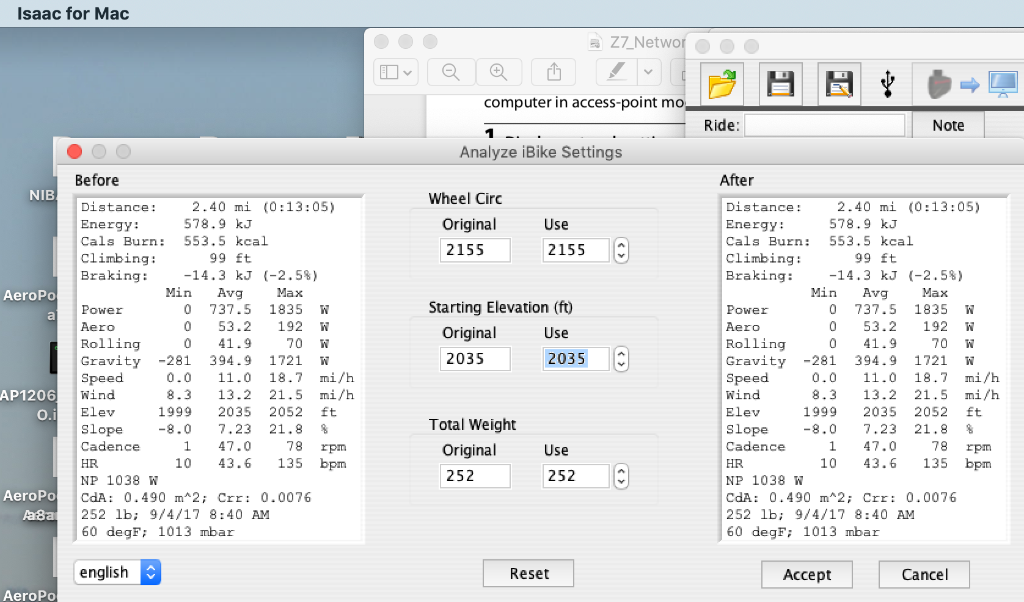This screenshot has height=602, width=1024.
Task: Open a ride file with the folder icon
Action: pos(723,84)
